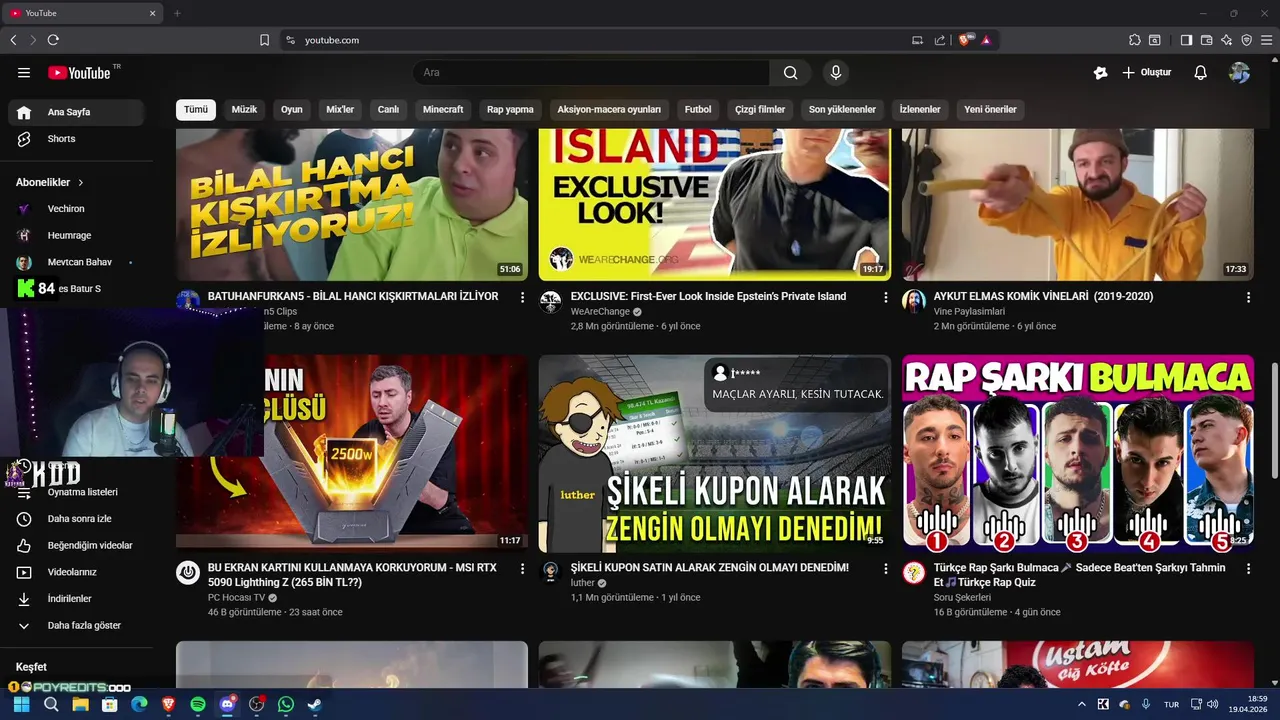Viewport: 1280px width, 720px height.
Task: Open the Brave Wallet icon
Action: [x=1206, y=40]
